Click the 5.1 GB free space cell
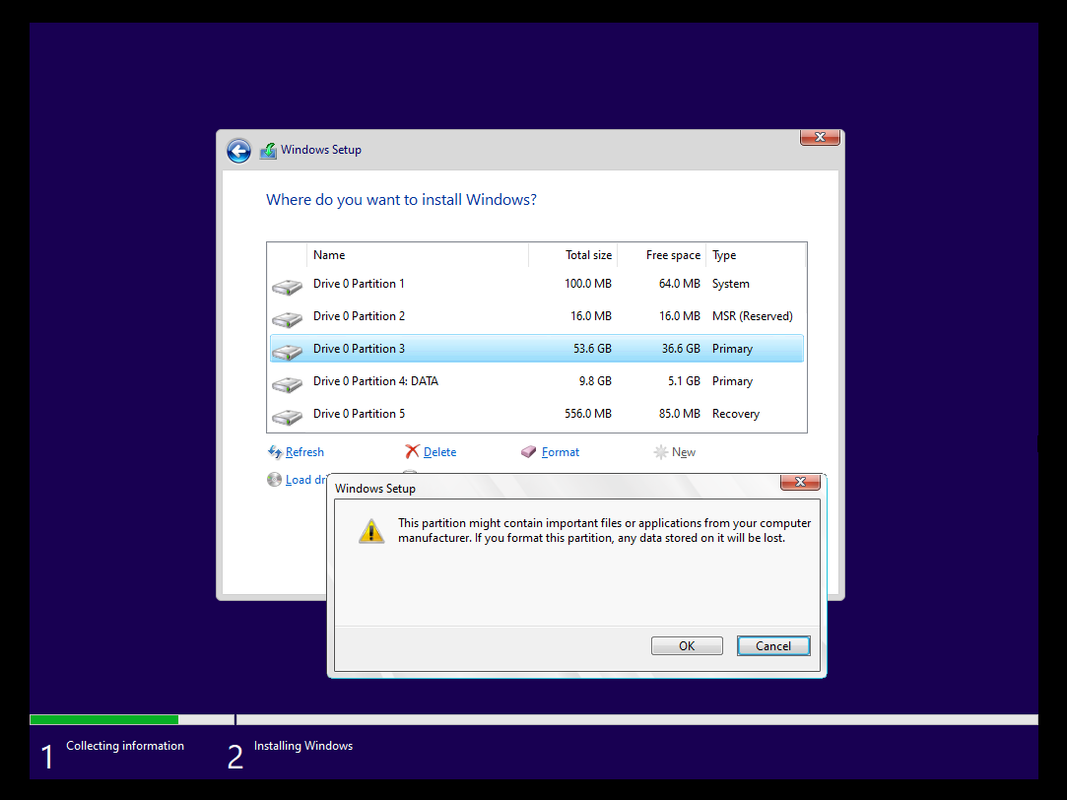The height and width of the screenshot is (800, 1067). pos(684,381)
